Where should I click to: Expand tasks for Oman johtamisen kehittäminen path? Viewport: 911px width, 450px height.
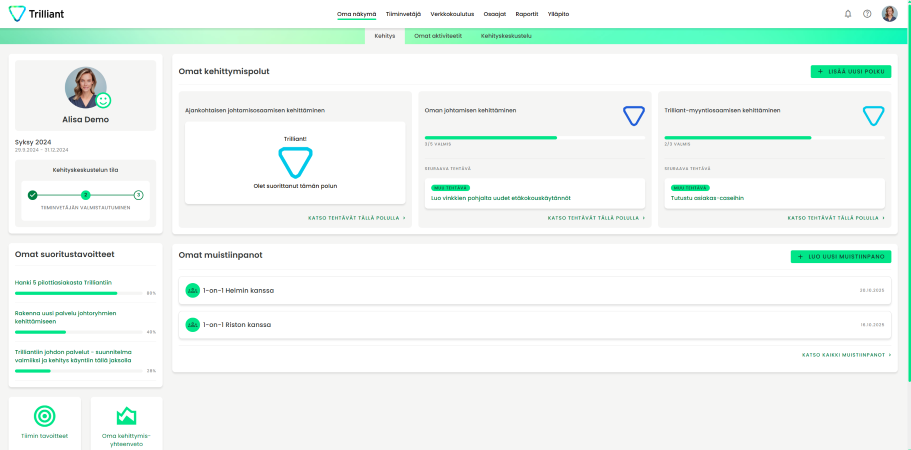(x=596, y=217)
